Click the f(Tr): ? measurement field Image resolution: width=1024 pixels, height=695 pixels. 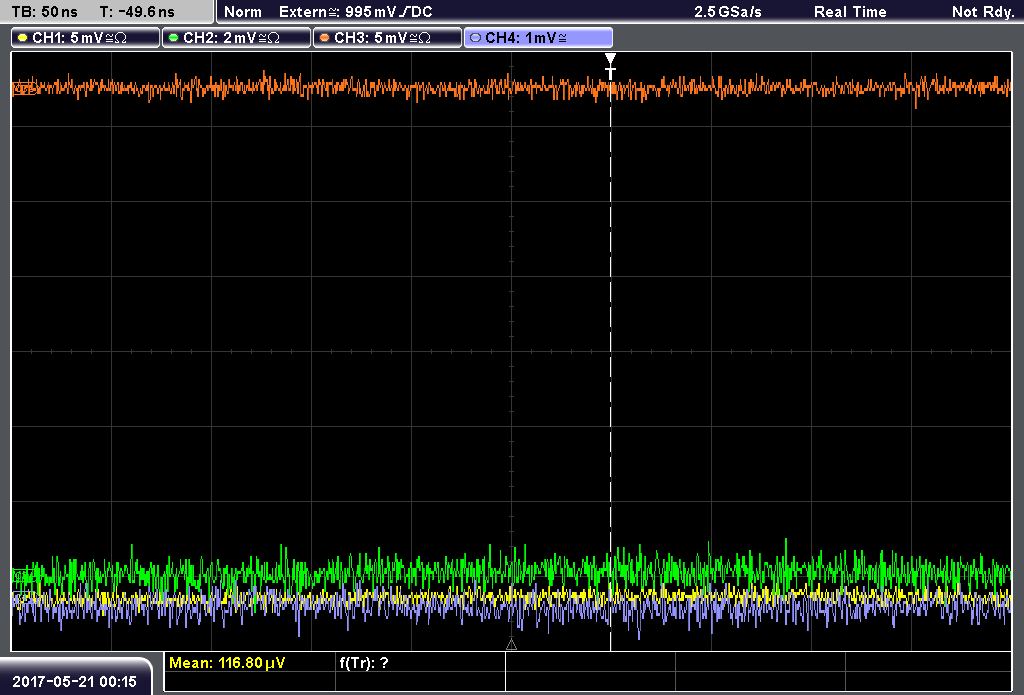point(364,663)
